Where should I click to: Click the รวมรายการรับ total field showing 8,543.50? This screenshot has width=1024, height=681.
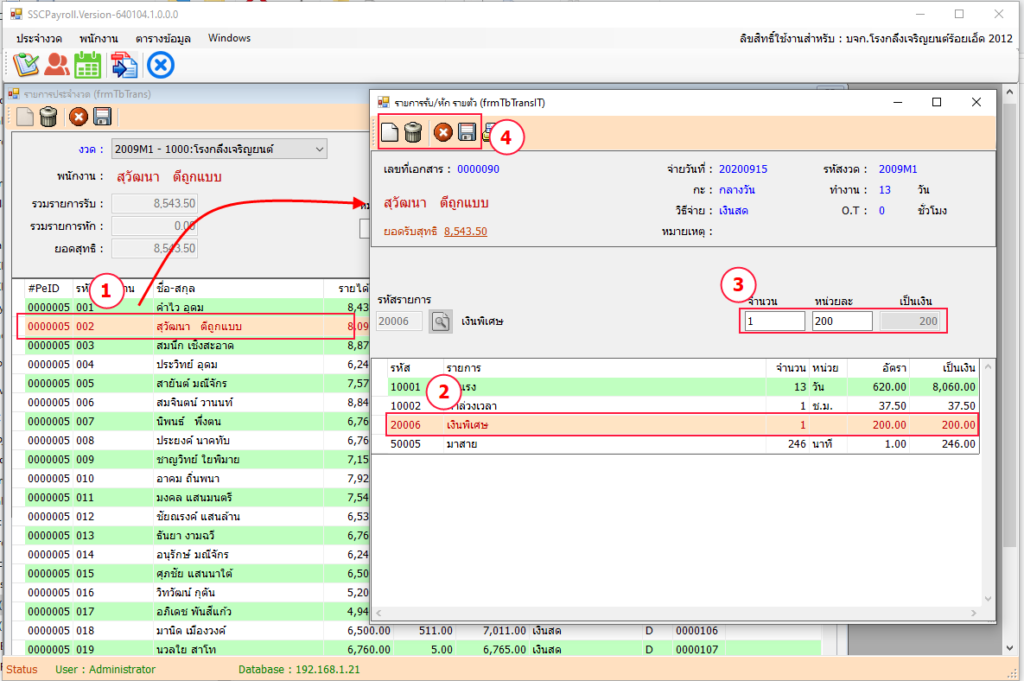coord(154,204)
